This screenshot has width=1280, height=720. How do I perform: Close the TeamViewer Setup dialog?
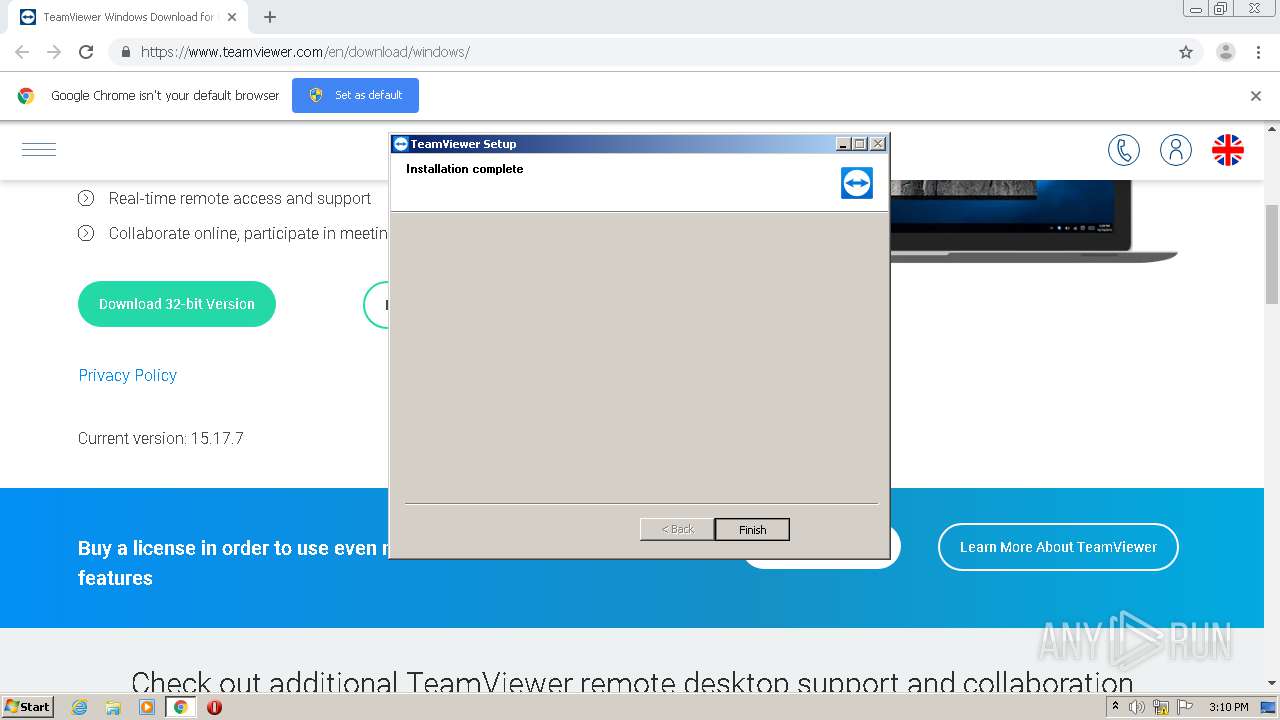877,144
